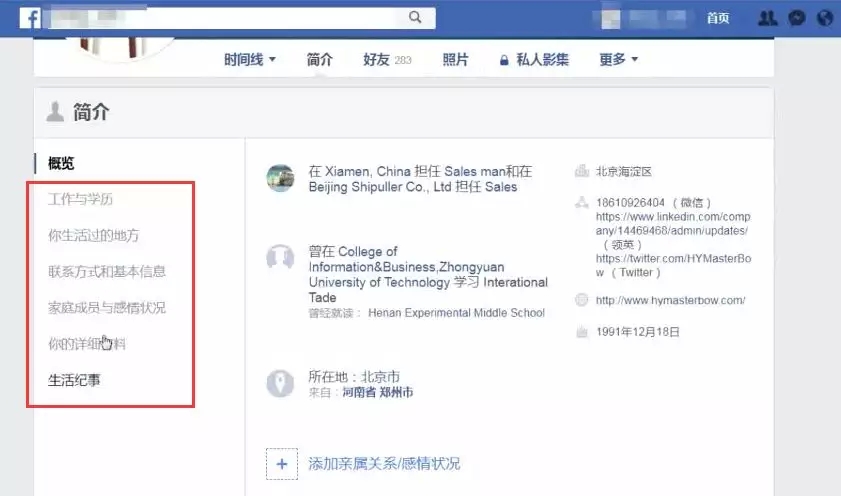The image size is (841, 496).
Task: Click the location pin icon
Action: tap(280, 383)
